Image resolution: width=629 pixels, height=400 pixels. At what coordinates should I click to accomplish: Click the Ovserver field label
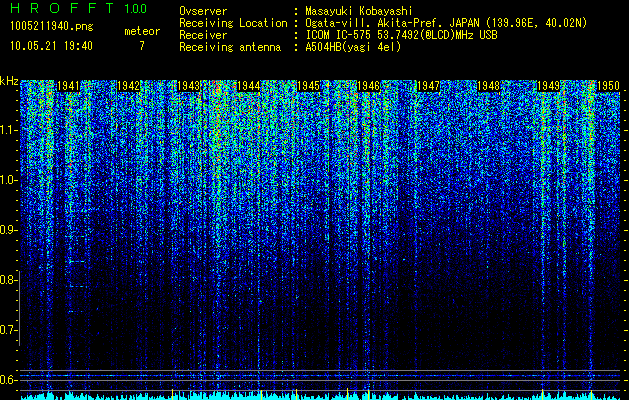203,11
